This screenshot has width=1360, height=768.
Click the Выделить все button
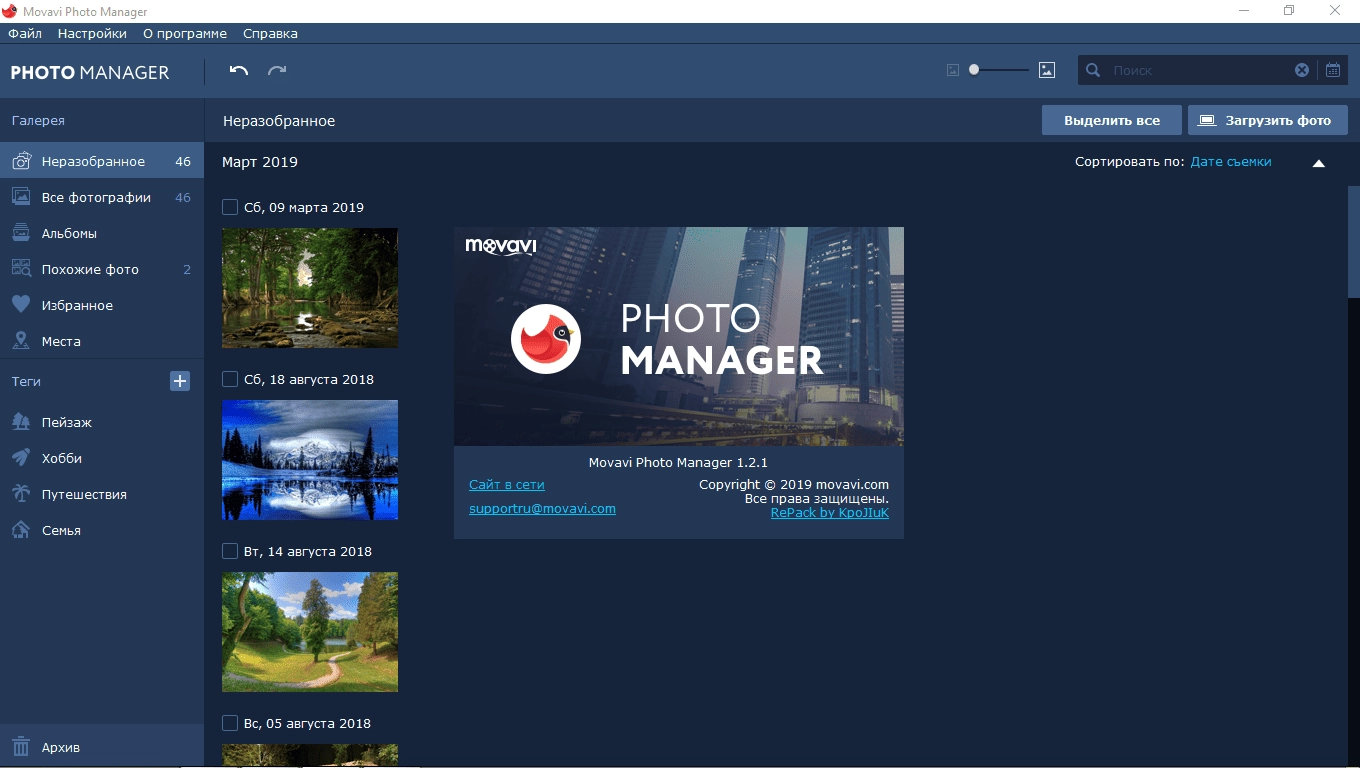[x=1112, y=120]
